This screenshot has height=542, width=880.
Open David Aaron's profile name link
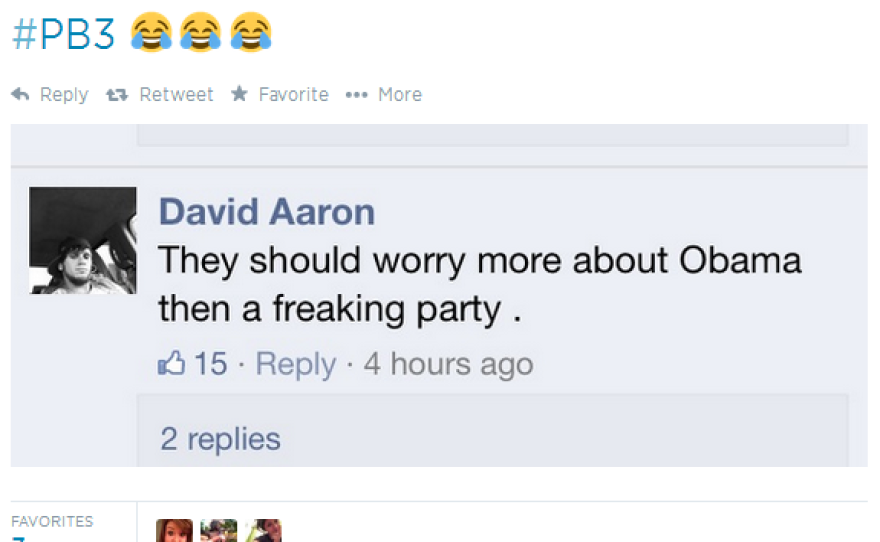(267, 212)
